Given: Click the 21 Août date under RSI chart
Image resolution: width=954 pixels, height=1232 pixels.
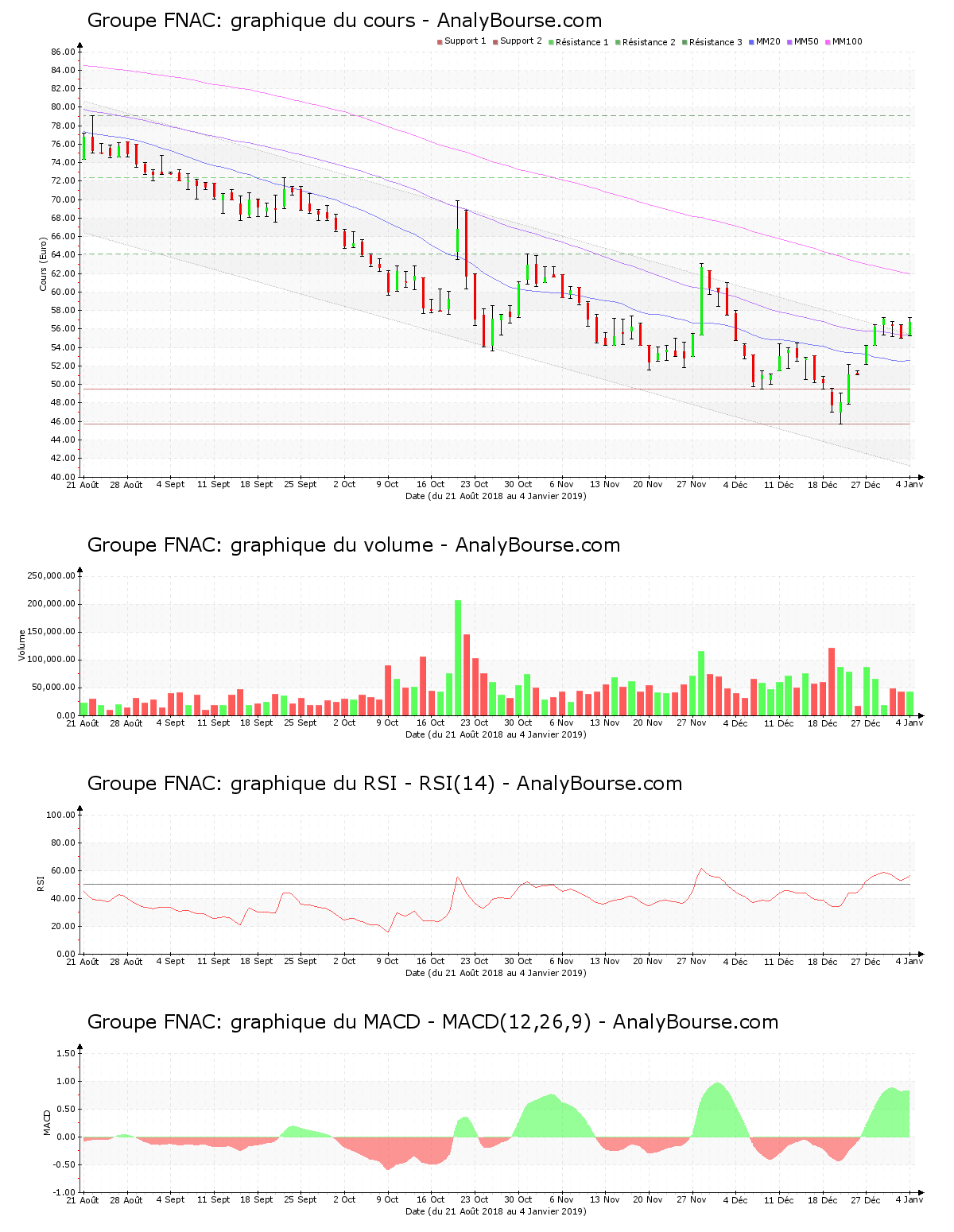Looking at the screenshot, I should pyautogui.click(x=83, y=961).
